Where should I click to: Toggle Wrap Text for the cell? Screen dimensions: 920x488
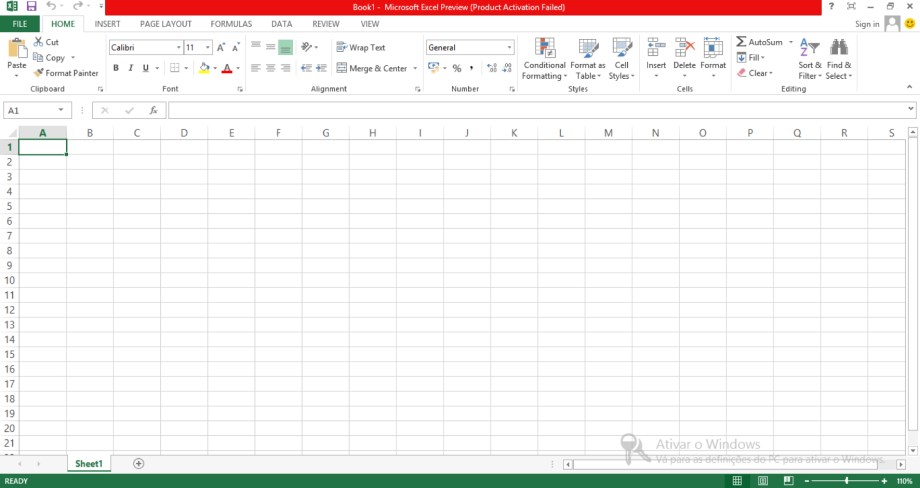point(360,47)
